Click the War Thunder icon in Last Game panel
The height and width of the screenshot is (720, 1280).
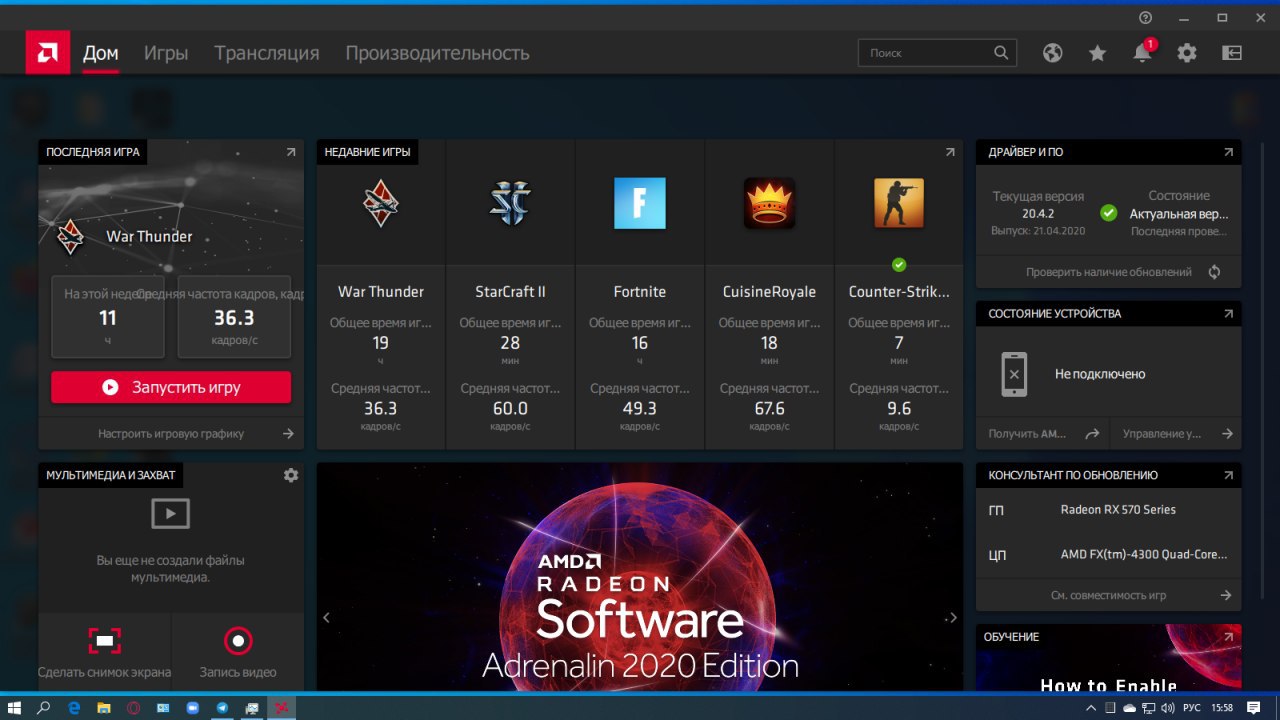click(70, 236)
